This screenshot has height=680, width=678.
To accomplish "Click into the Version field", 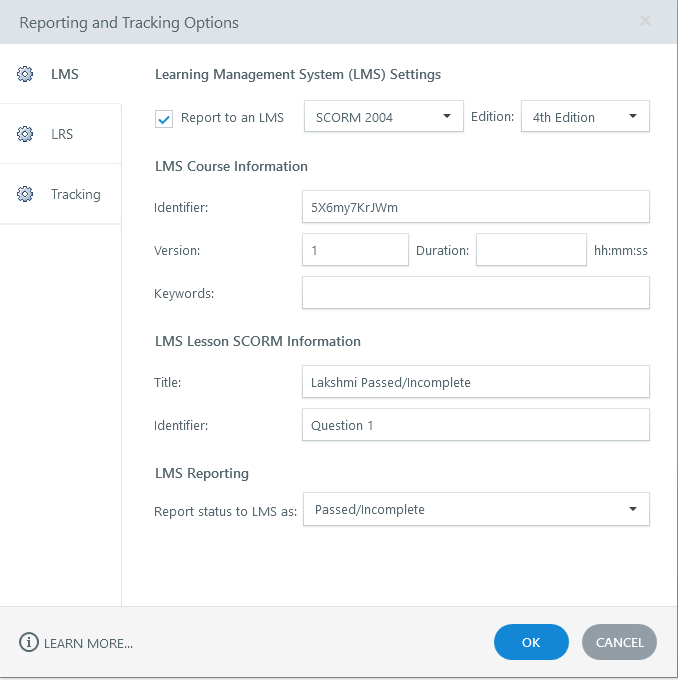I will click(x=354, y=250).
